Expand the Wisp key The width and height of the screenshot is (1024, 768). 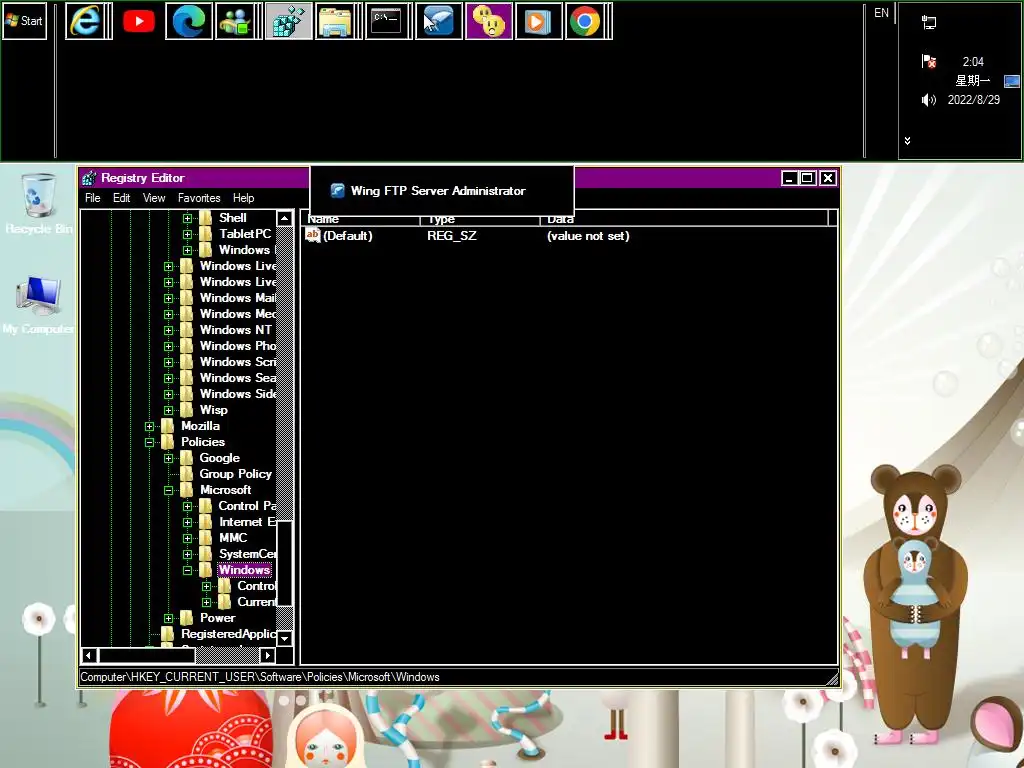168,411
